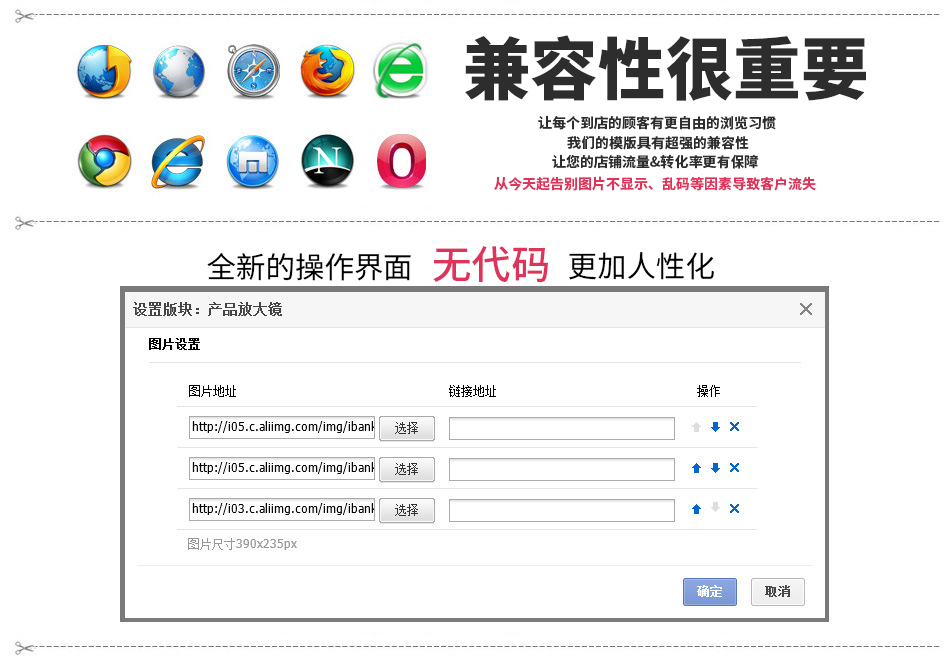Cancel with the 取消 button
Screen dimensions: 950x671
[x=778, y=592]
